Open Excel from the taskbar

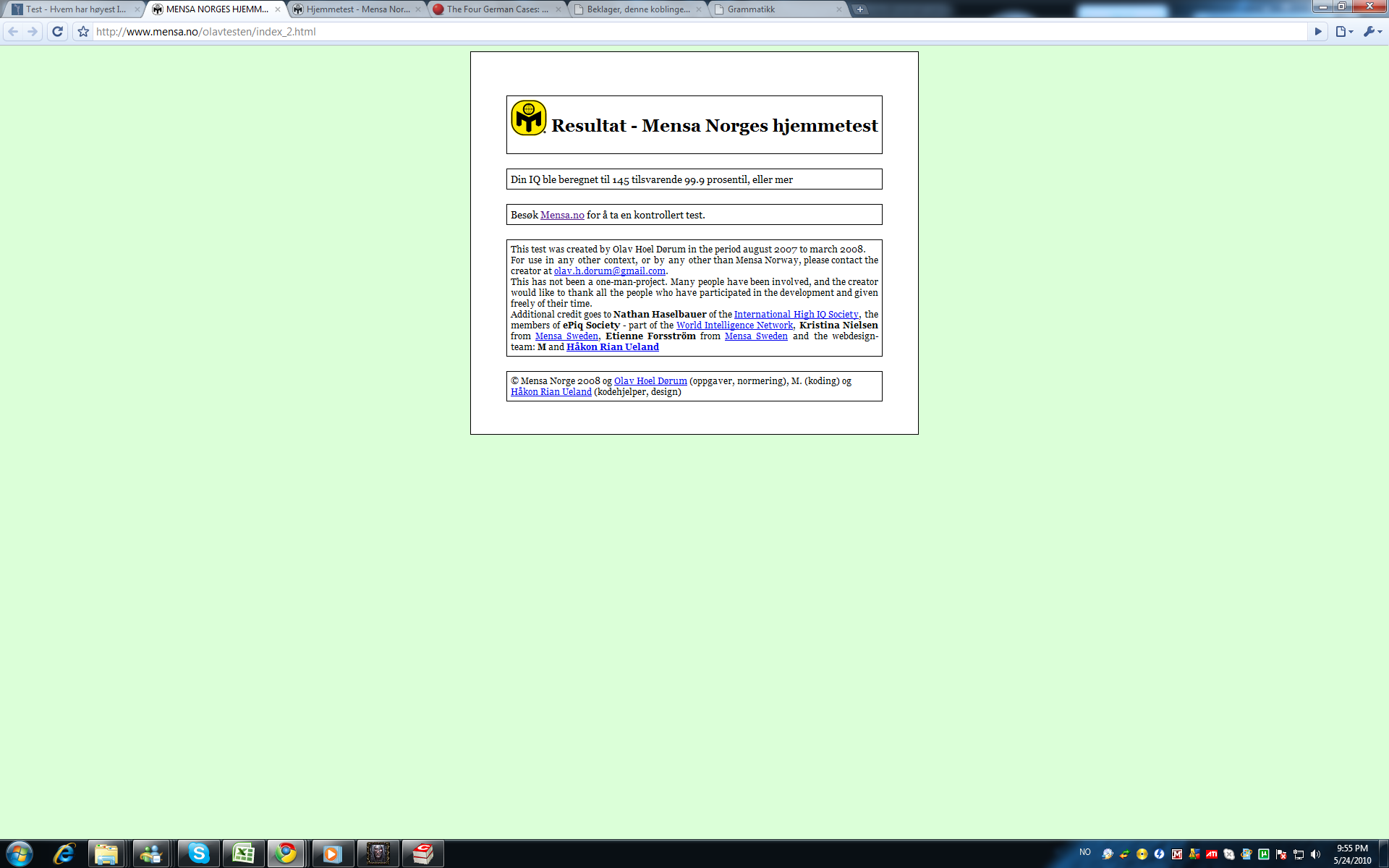[x=243, y=854]
